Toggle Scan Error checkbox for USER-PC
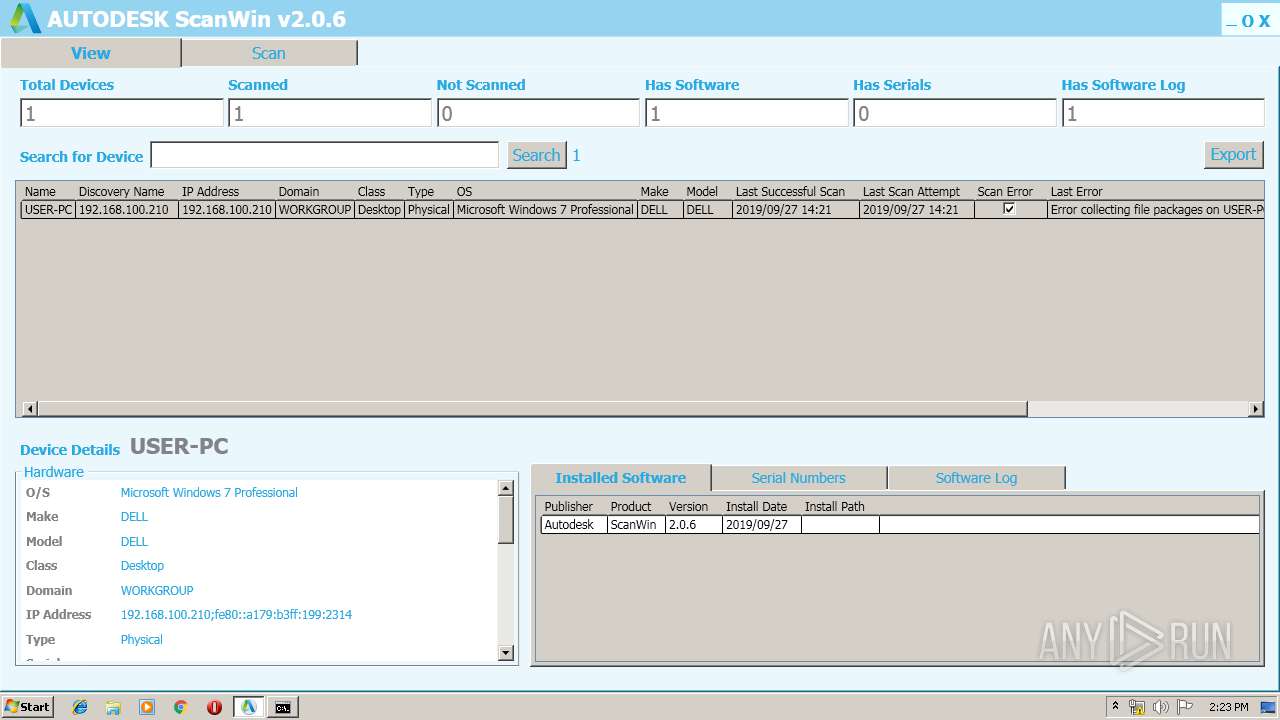Viewport: 1280px width, 720px height. coord(1009,209)
